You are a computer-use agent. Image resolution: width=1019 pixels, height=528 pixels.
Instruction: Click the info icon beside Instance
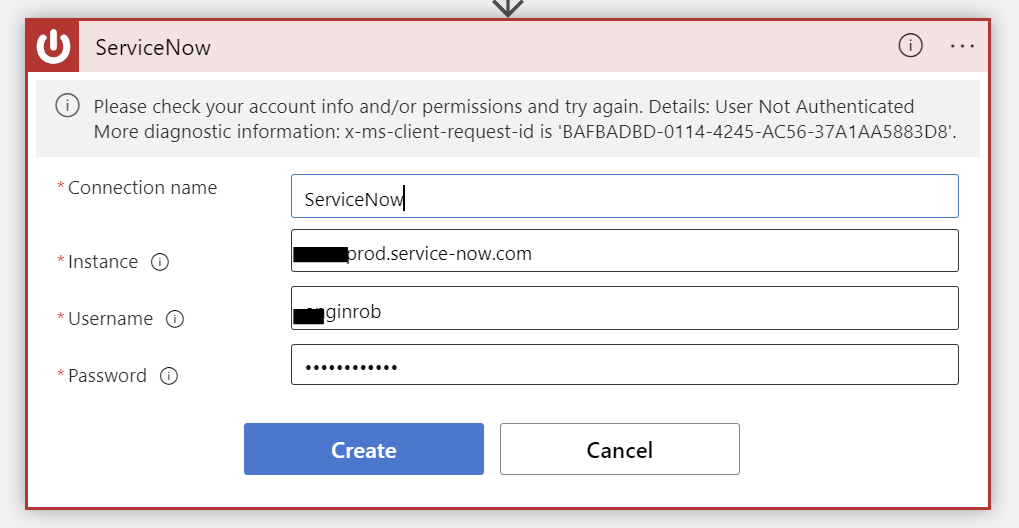click(160, 261)
